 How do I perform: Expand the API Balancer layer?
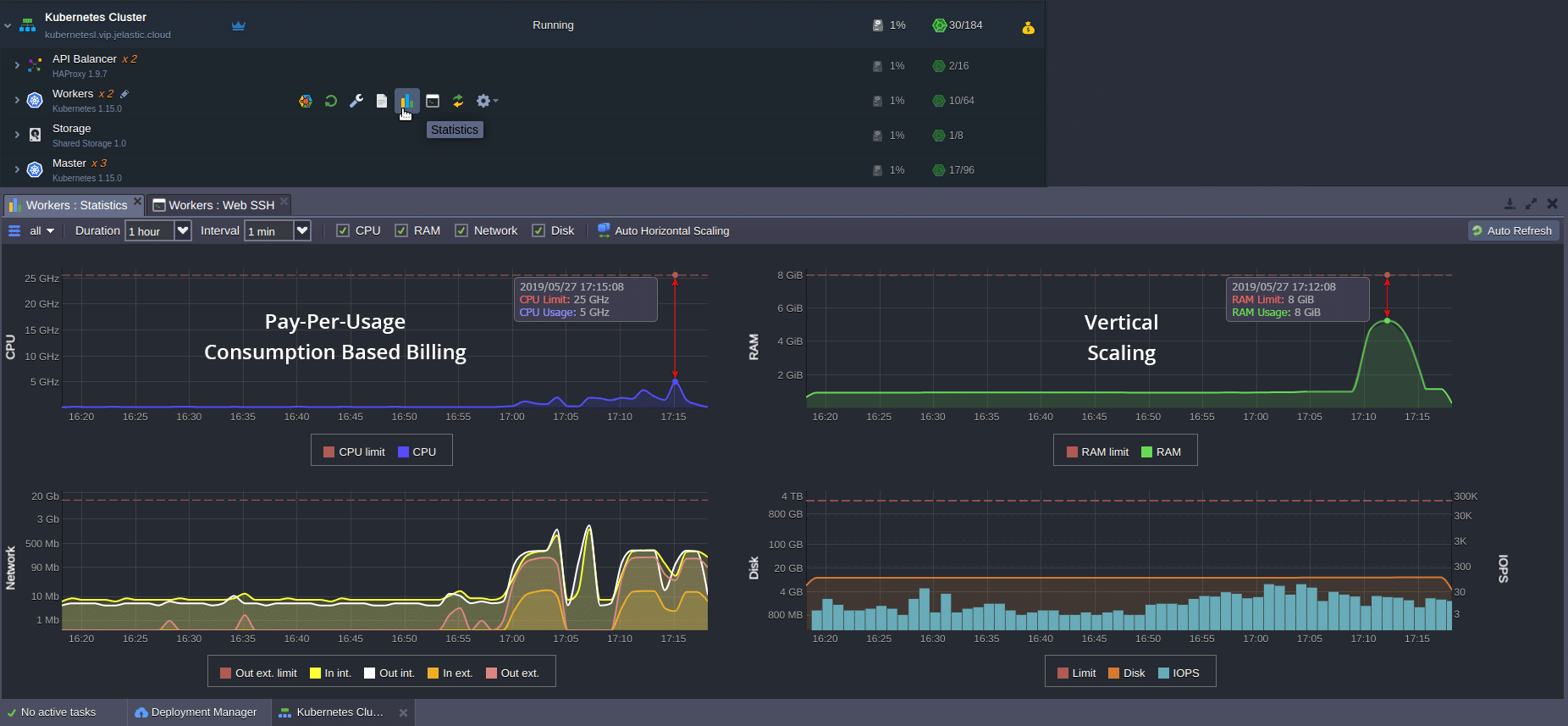(x=17, y=65)
